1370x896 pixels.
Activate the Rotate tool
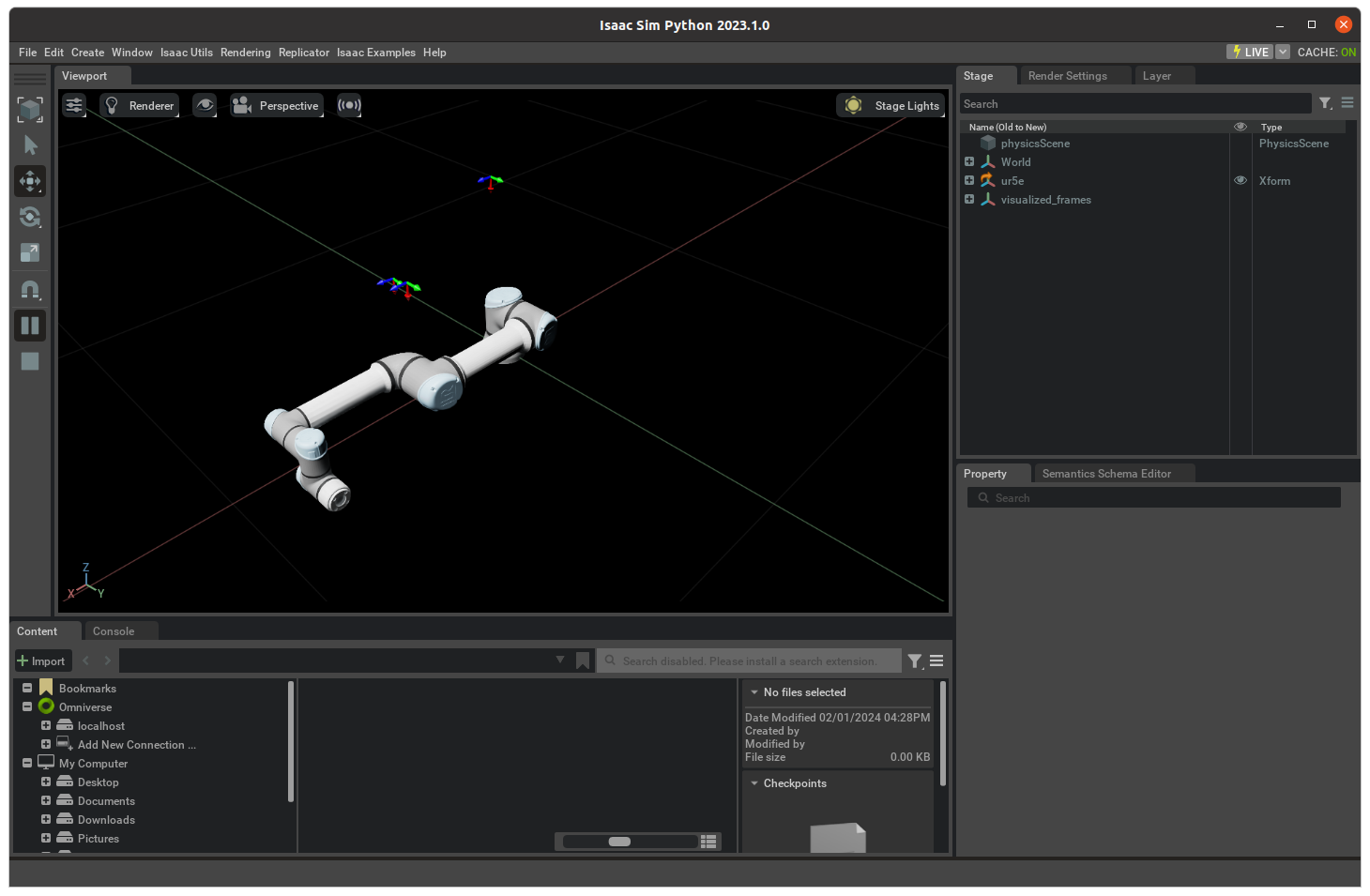(30, 217)
